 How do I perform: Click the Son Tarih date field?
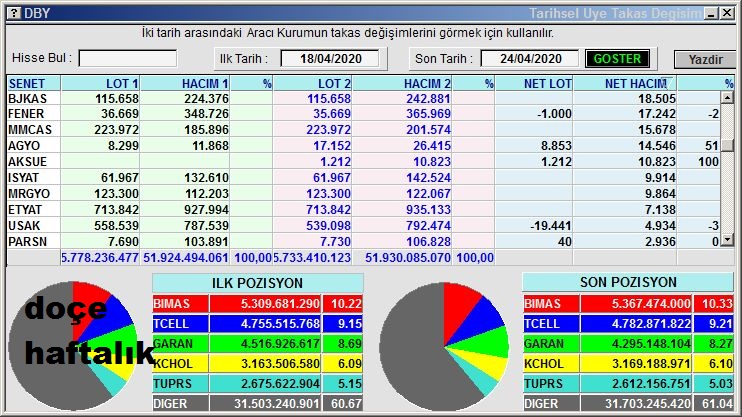tap(530, 59)
